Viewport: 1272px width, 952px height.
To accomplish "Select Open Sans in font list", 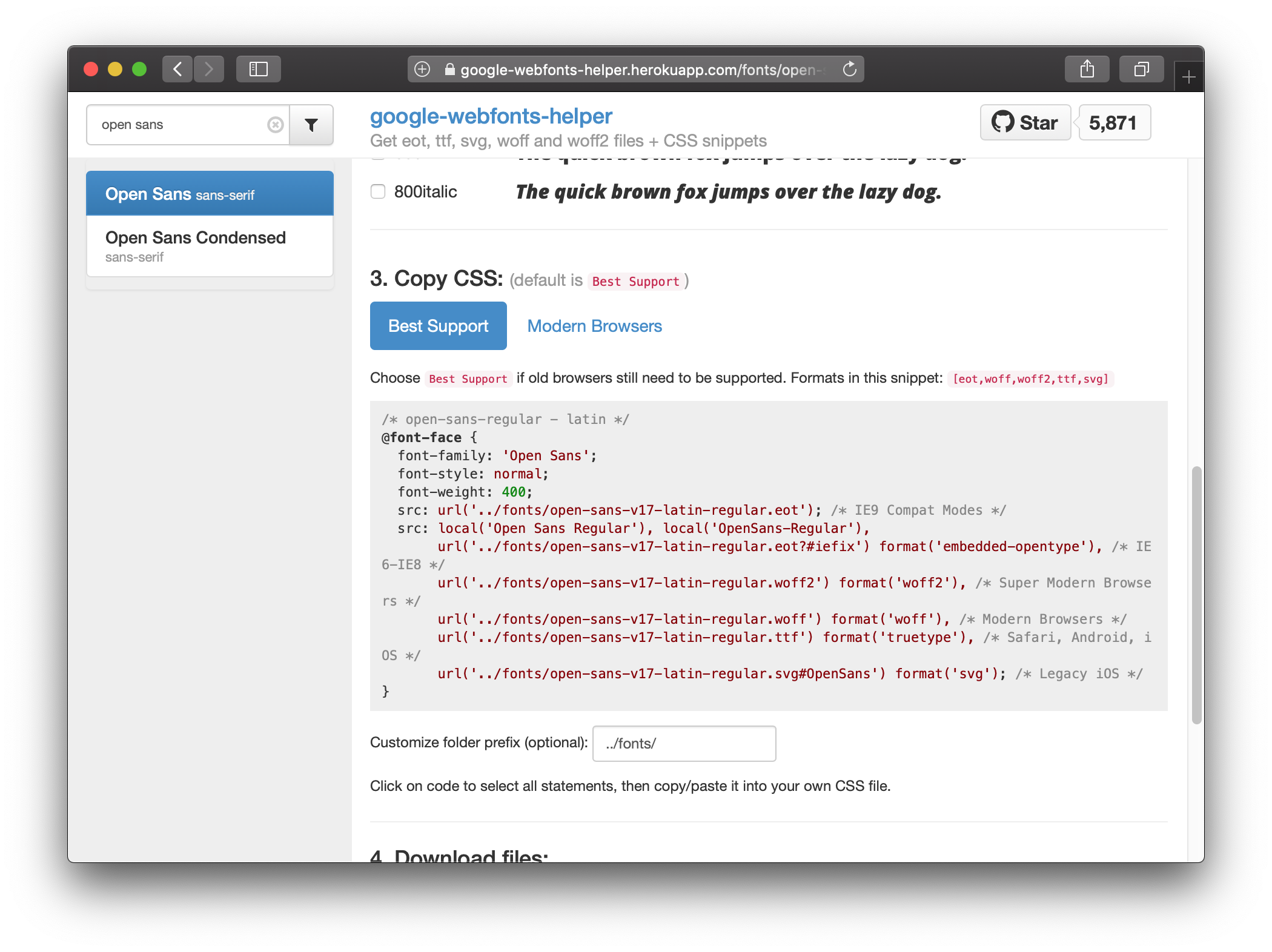I will click(x=210, y=194).
